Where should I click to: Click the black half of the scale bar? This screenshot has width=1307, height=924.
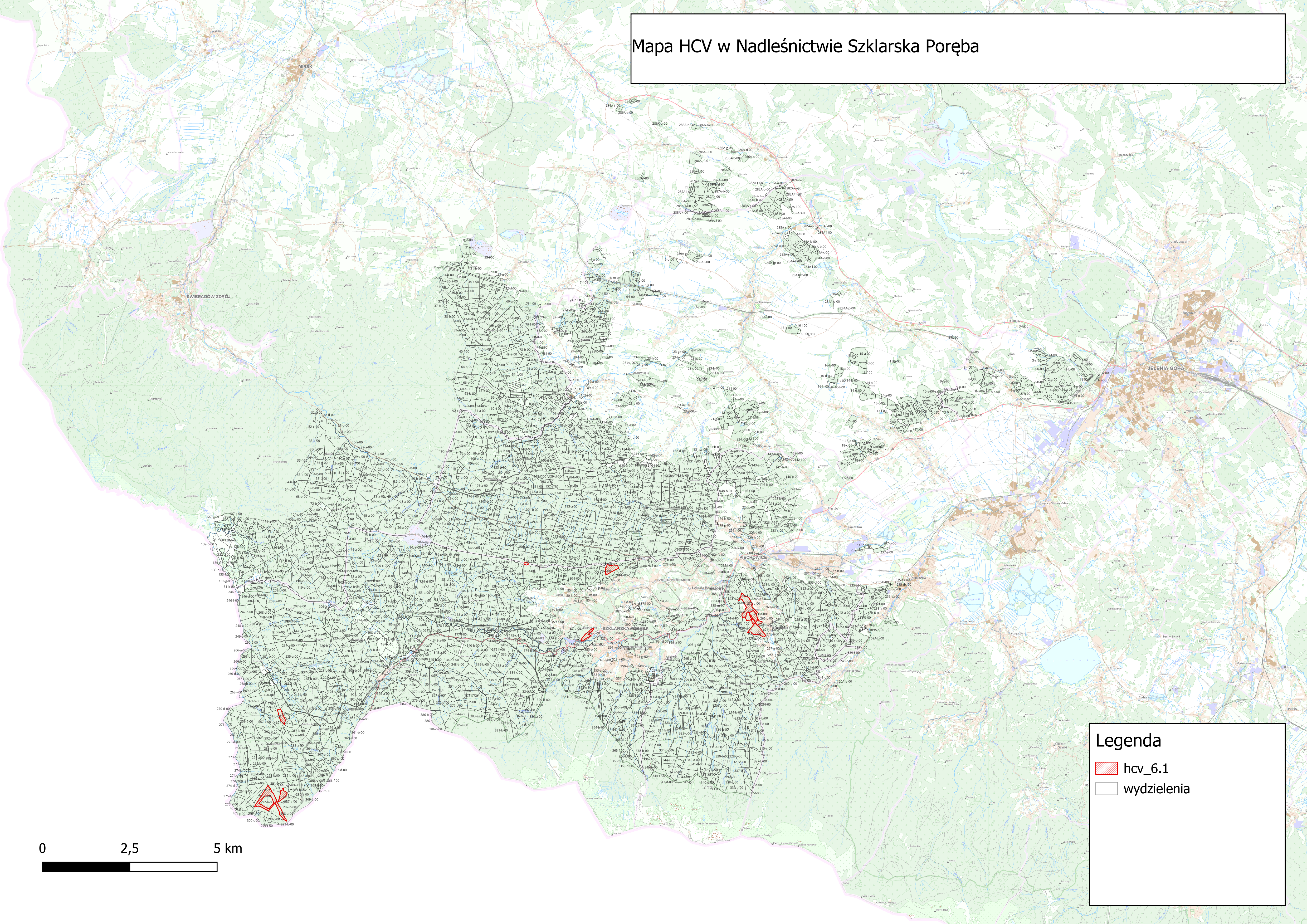click(x=86, y=867)
